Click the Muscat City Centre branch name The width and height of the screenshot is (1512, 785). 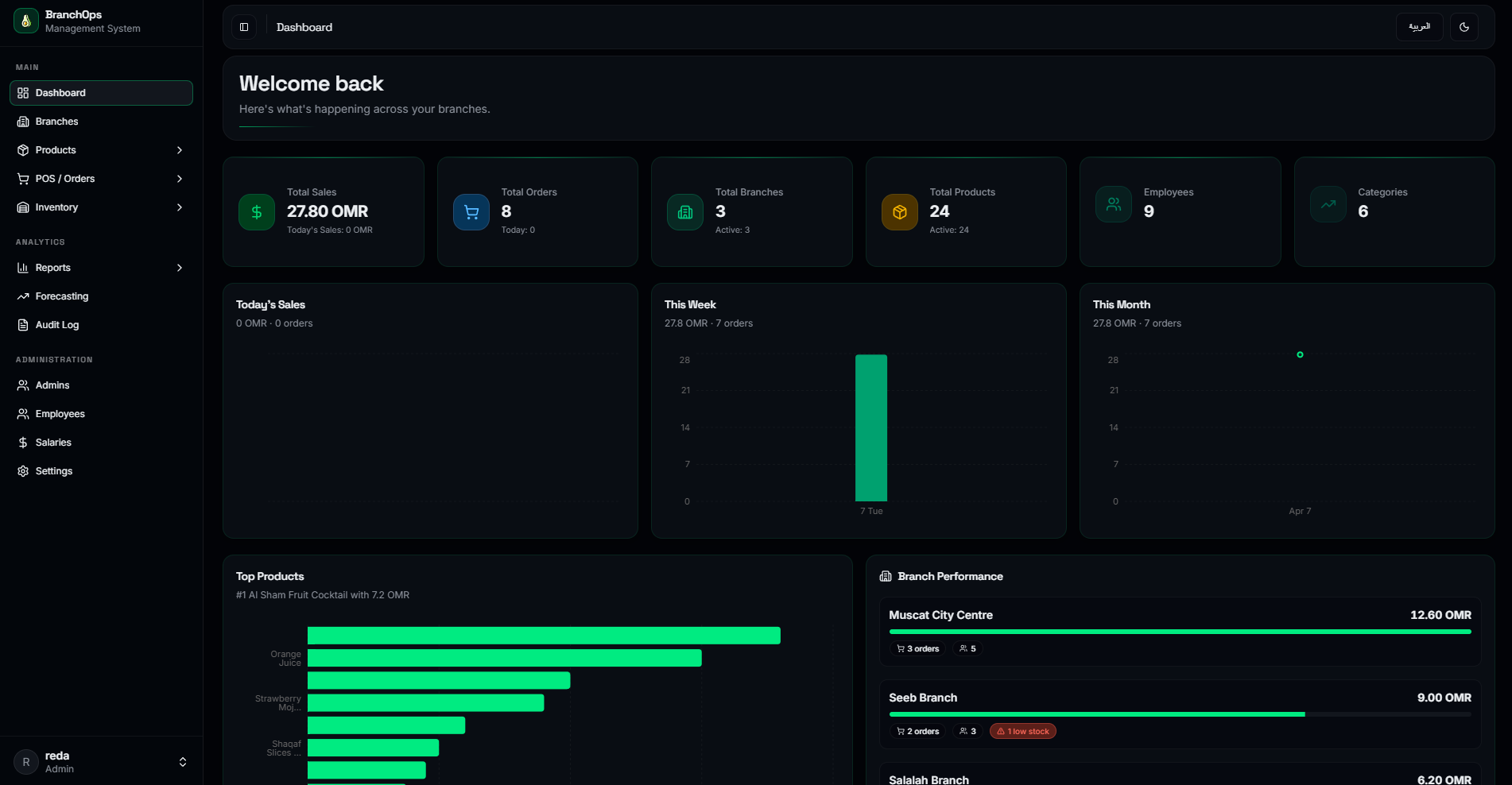[940, 615]
